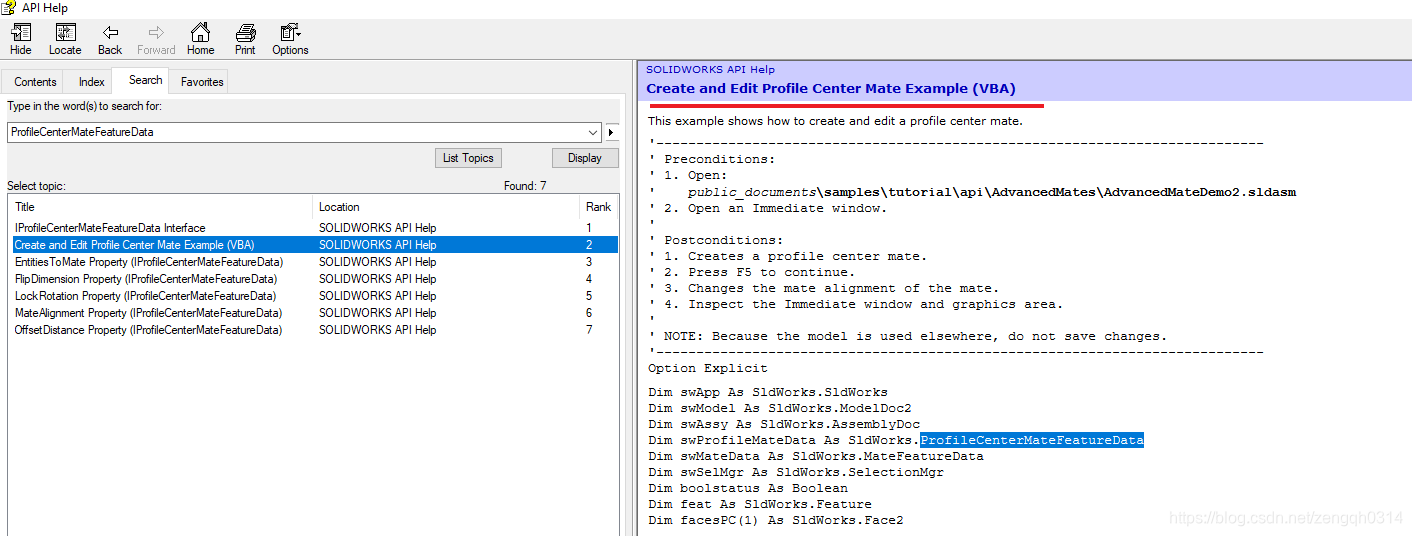Click Location cell for FlipDimension Property row
The height and width of the screenshot is (536, 1412).
tap(378, 279)
